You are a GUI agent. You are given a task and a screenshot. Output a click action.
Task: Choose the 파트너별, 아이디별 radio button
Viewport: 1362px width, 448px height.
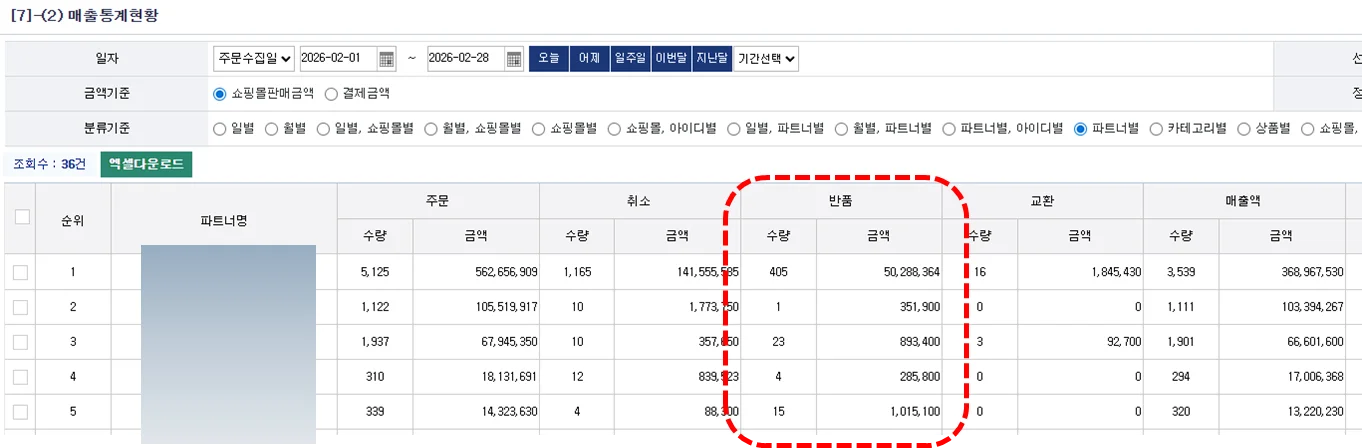[950, 128]
